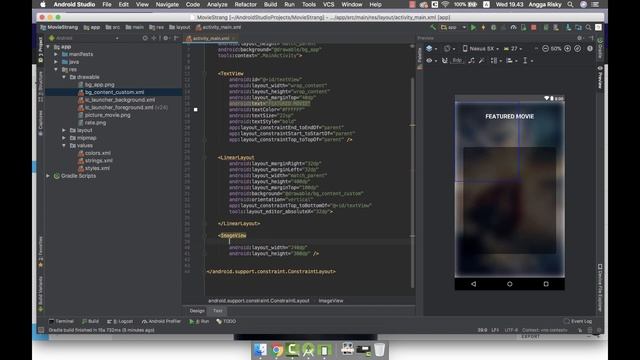Zoom out the layout preview
This screenshot has width=640, height=360.
pos(545,49)
